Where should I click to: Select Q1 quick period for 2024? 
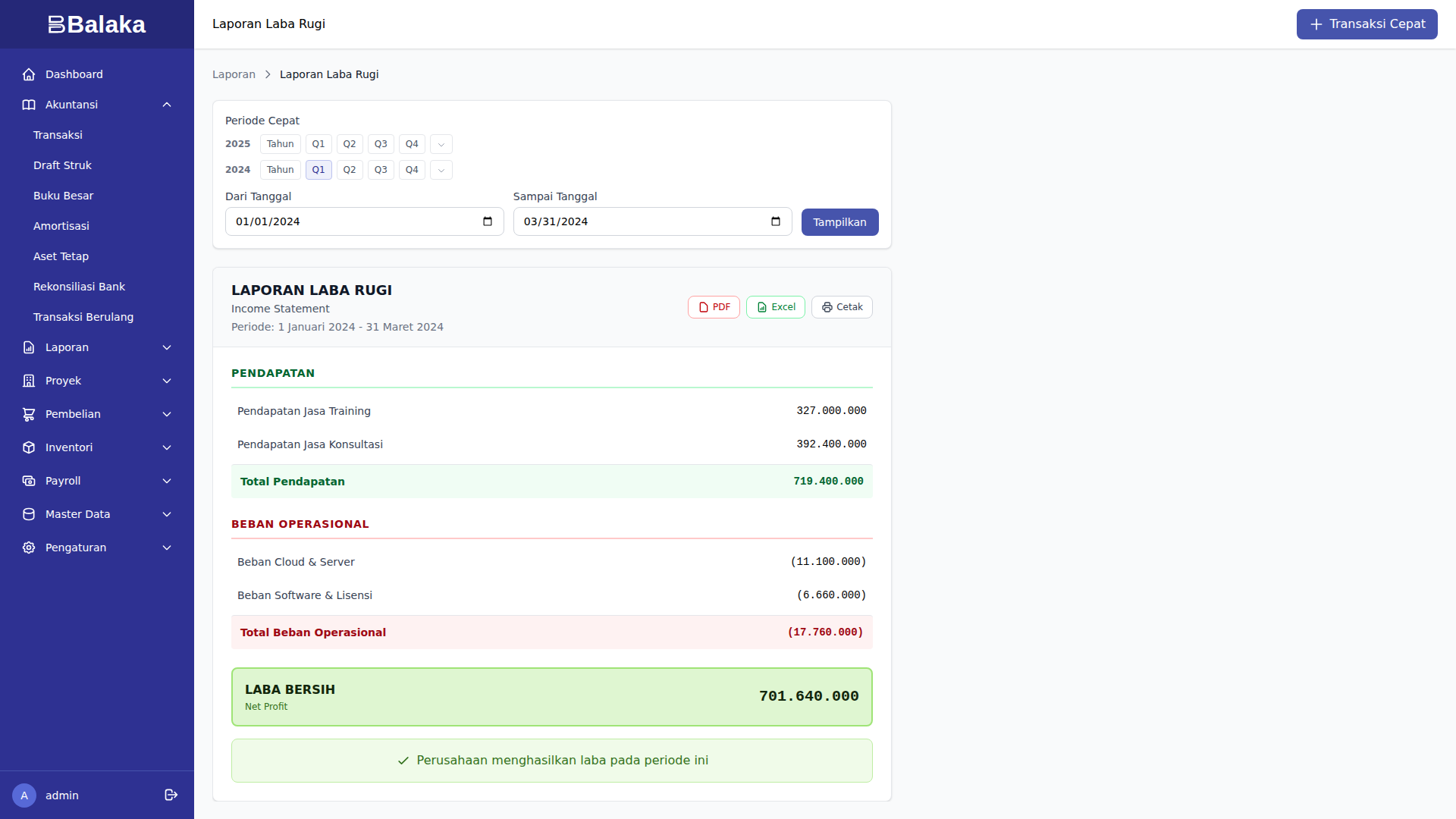point(318,170)
